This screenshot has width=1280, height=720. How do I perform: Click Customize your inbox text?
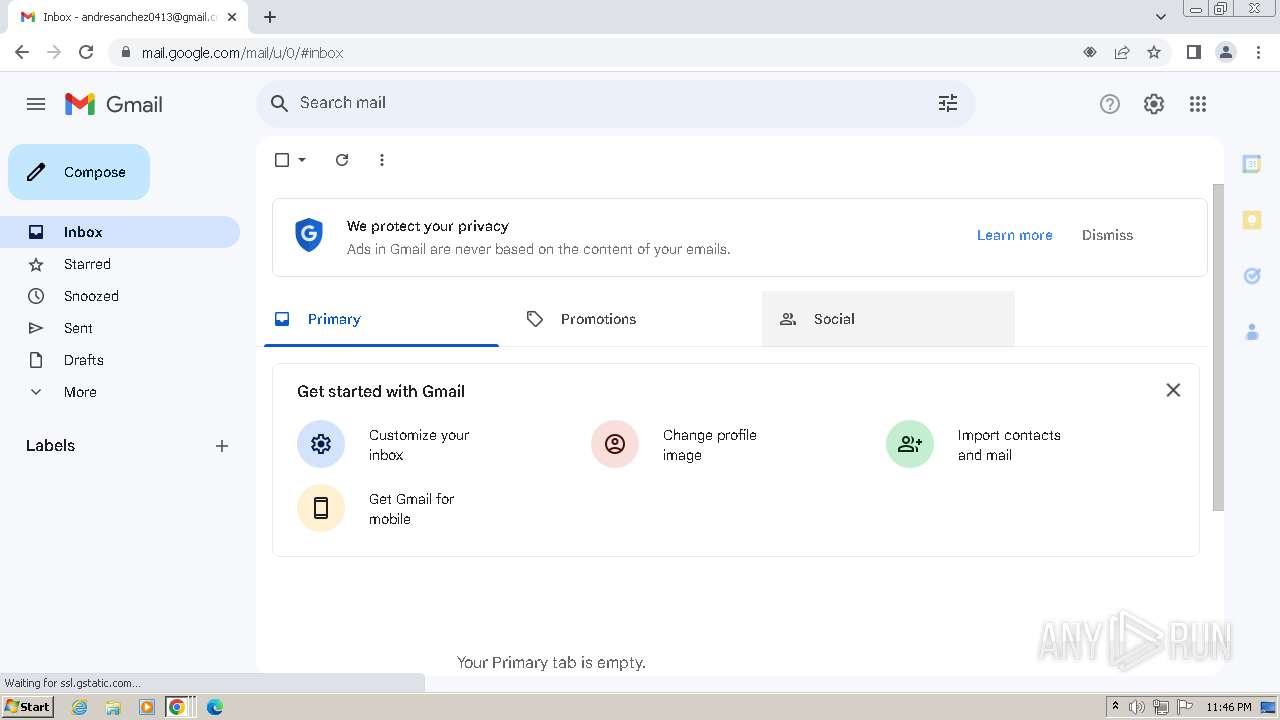pyautogui.click(x=419, y=445)
